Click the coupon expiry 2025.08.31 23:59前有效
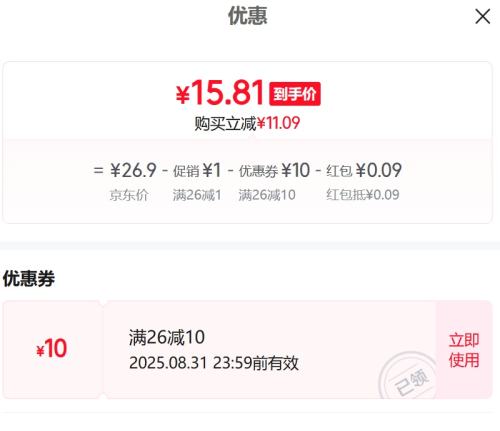This screenshot has width=500, height=431. [214, 363]
